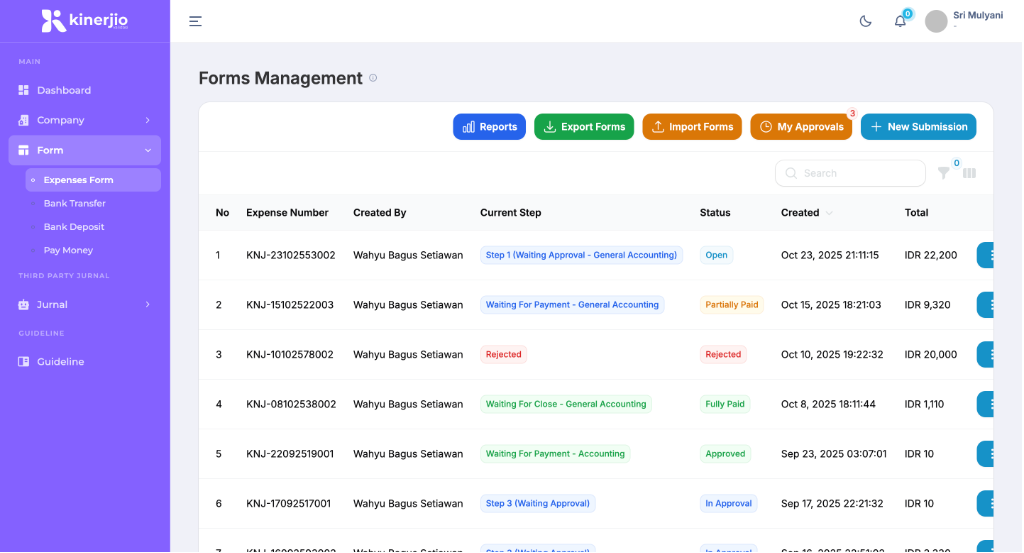
Task: Open action menu for KNJ-10102578002 row
Action: [985, 355]
